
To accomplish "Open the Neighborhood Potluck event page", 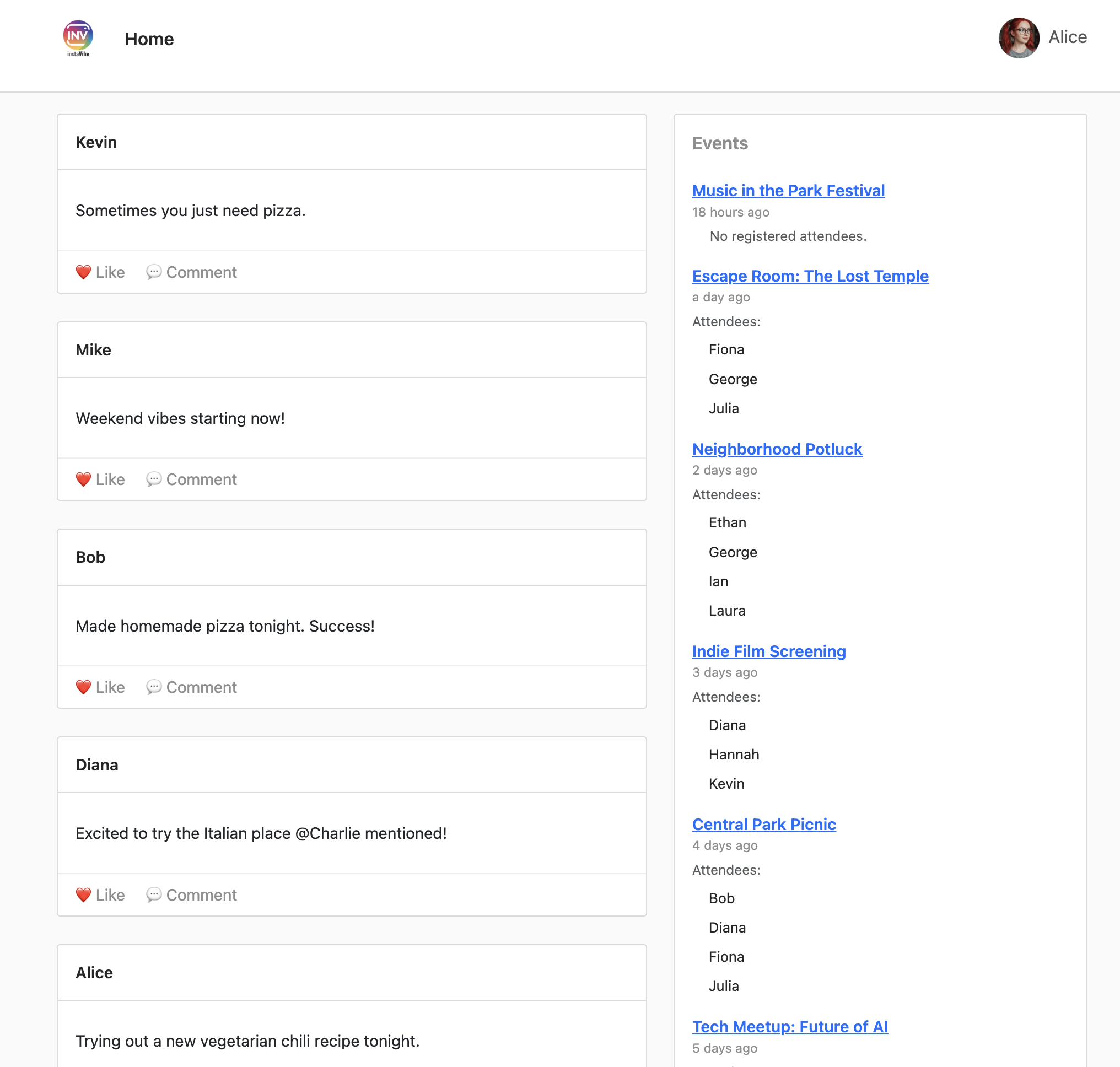I will coord(777,449).
